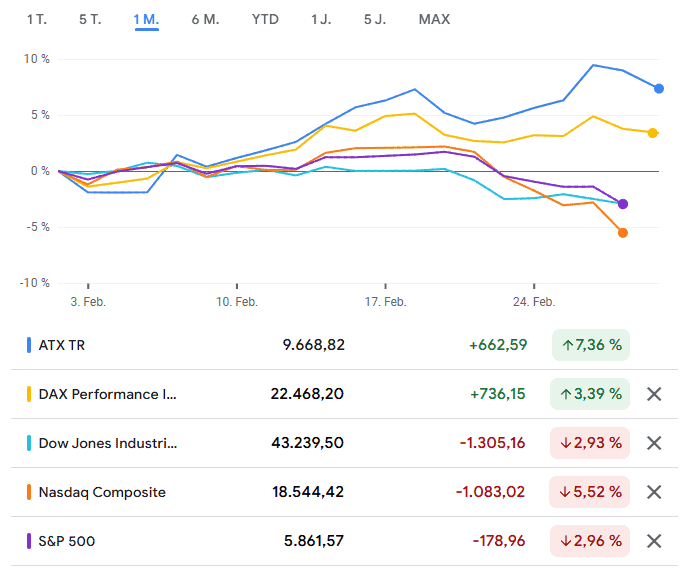Click the blue ATX TR color marker
Screen dimensions: 684x572
point(29,345)
